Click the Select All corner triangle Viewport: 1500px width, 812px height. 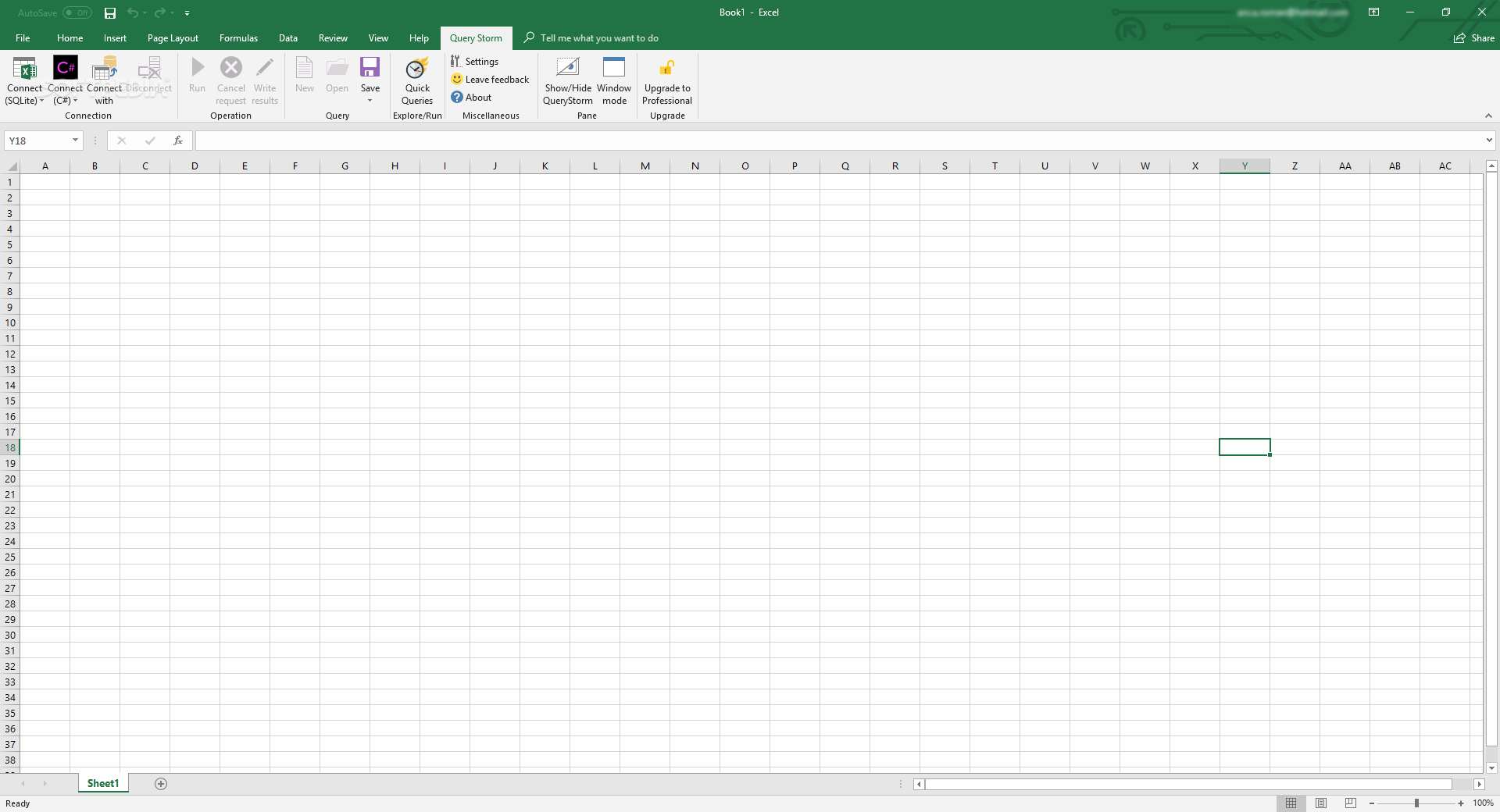coord(12,166)
